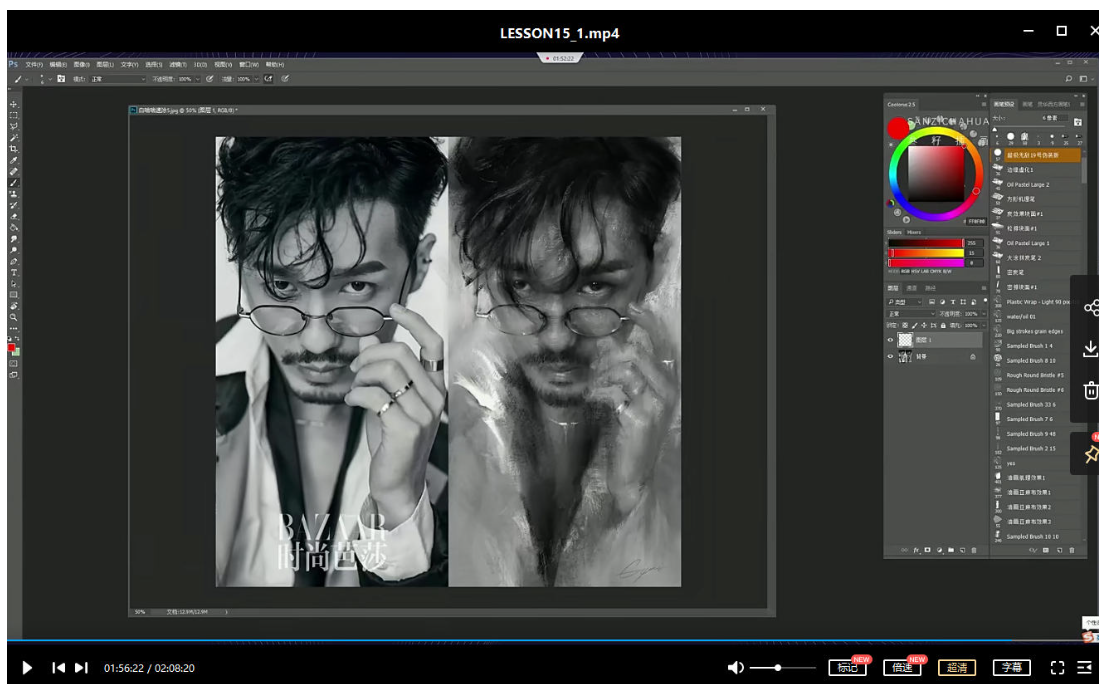
Task: Select the Eyedropper tool
Action: (13, 160)
